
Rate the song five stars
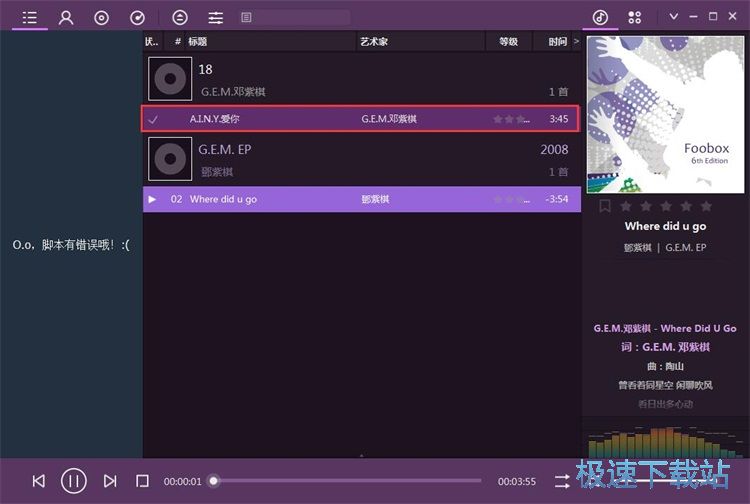706,206
